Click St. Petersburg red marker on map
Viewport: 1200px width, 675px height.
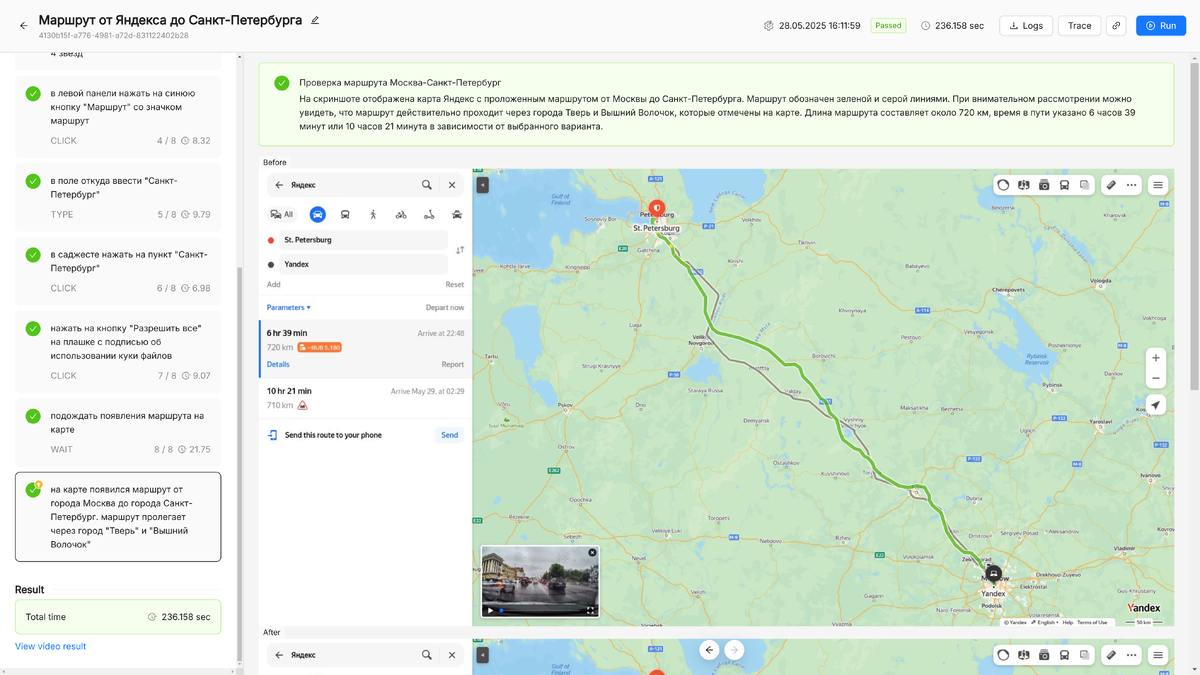click(x=657, y=209)
